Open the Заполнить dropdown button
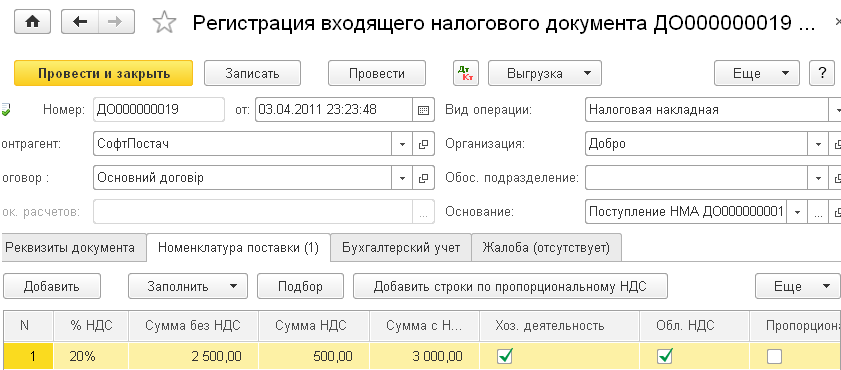 [188, 286]
